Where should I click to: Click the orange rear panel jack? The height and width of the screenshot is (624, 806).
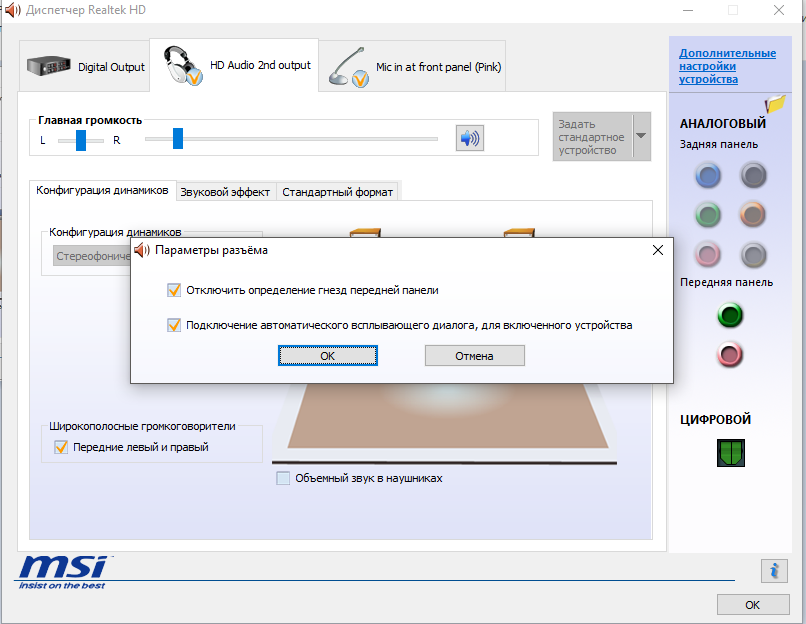753,215
